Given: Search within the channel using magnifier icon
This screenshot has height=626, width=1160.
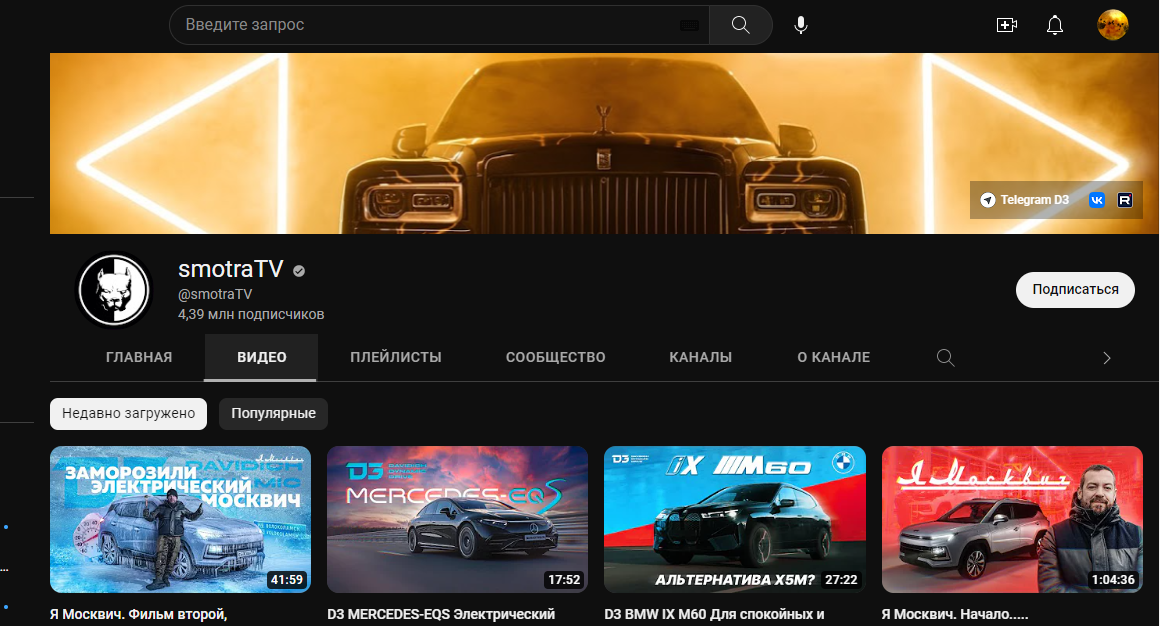Looking at the screenshot, I should point(945,357).
